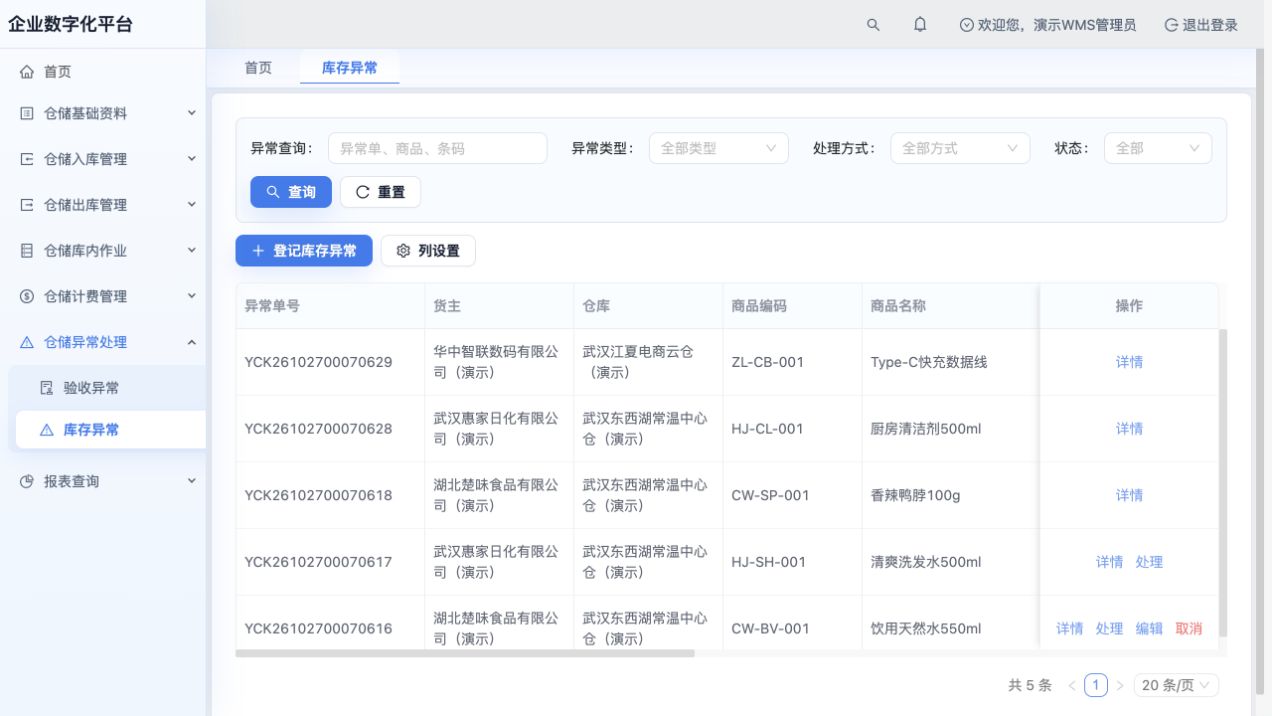
Task: Open the 异常类型 dropdown
Action: 719,148
